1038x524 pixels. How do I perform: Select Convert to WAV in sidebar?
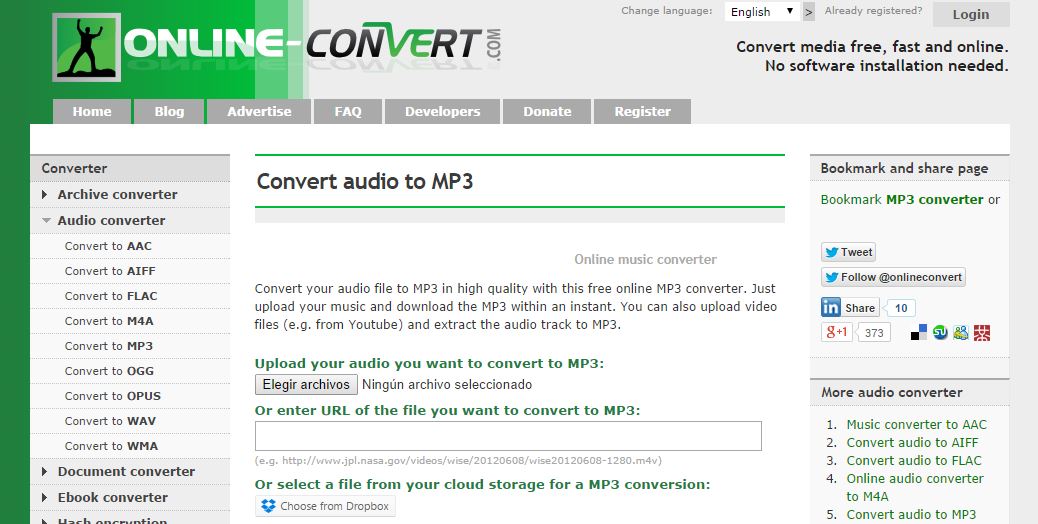110,421
